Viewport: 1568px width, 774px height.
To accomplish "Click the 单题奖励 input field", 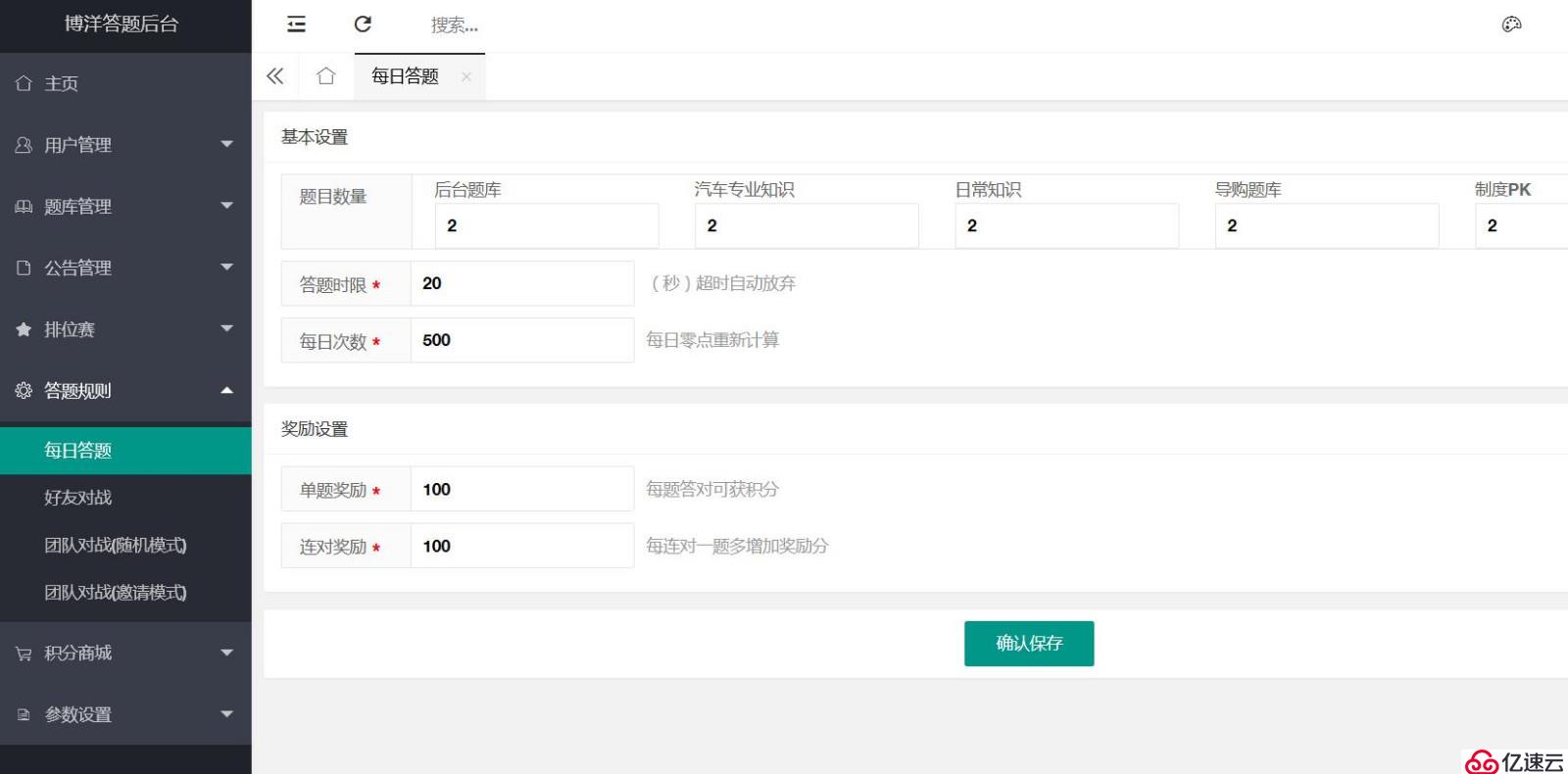I will coord(522,489).
